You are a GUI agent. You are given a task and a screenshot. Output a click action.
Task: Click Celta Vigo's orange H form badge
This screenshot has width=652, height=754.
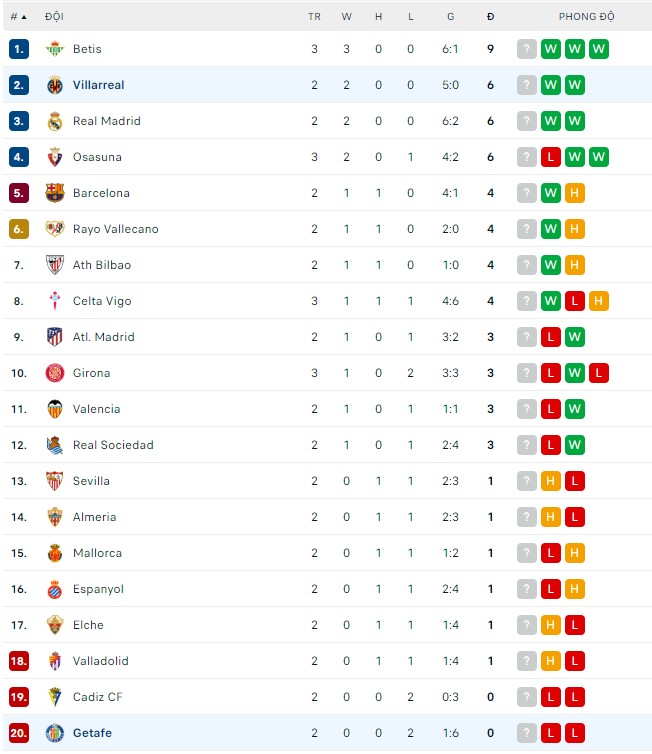coord(599,301)
